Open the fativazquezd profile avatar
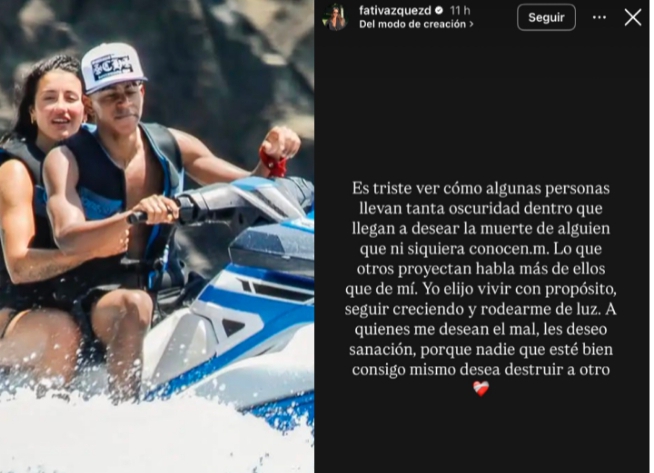This screenshot has height=473, width=654. point(335,18)
